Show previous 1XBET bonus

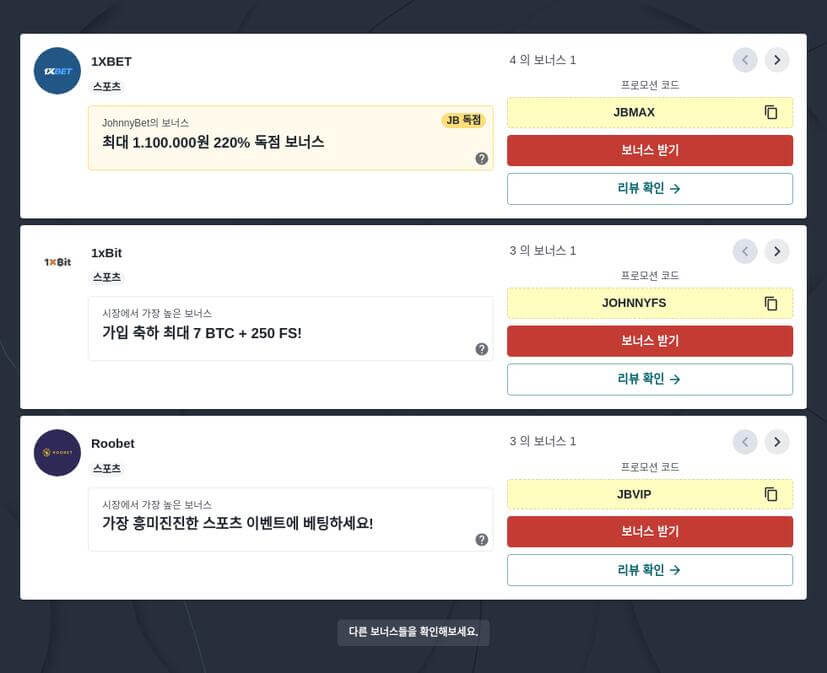coord(745,60)
